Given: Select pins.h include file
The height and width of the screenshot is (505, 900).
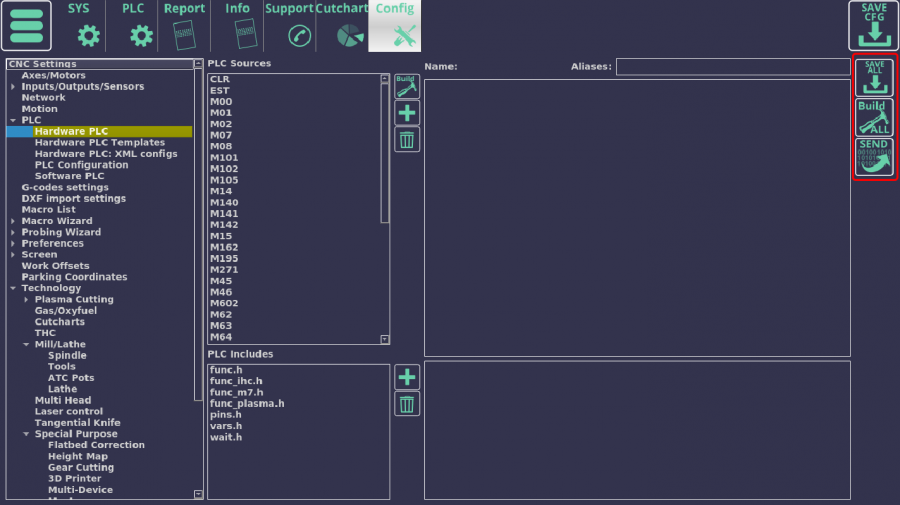Looking at the screenshot, I should 226,414.
